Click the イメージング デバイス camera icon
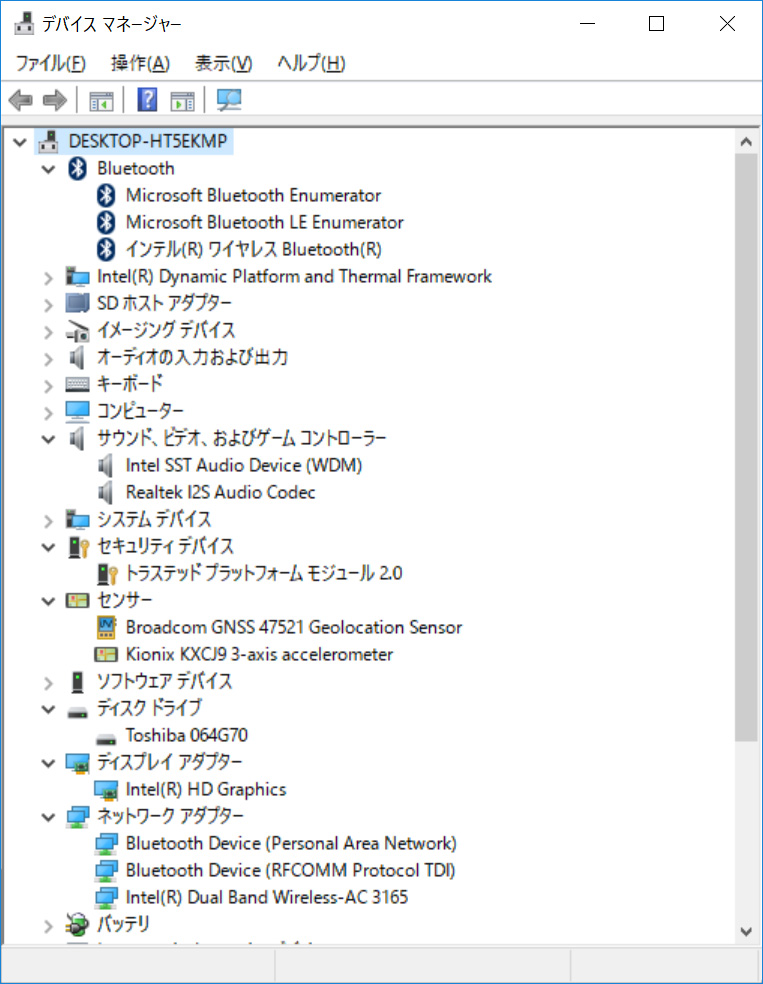 [x=77, y=331]
